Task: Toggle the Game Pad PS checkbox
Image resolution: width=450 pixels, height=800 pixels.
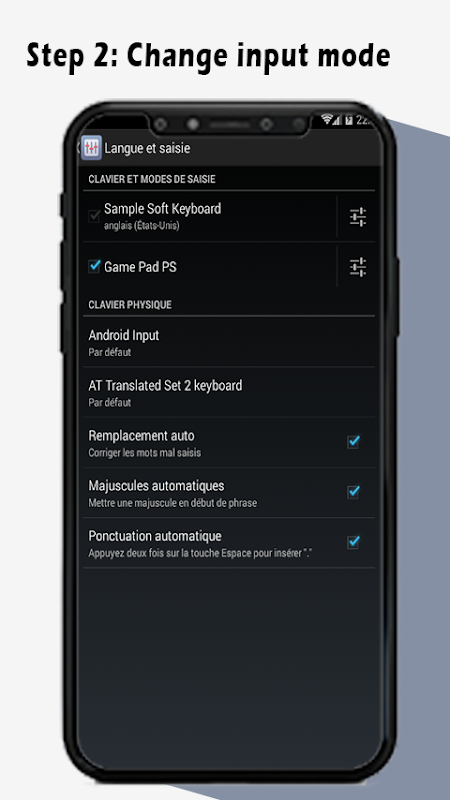Action: (94, 266)
